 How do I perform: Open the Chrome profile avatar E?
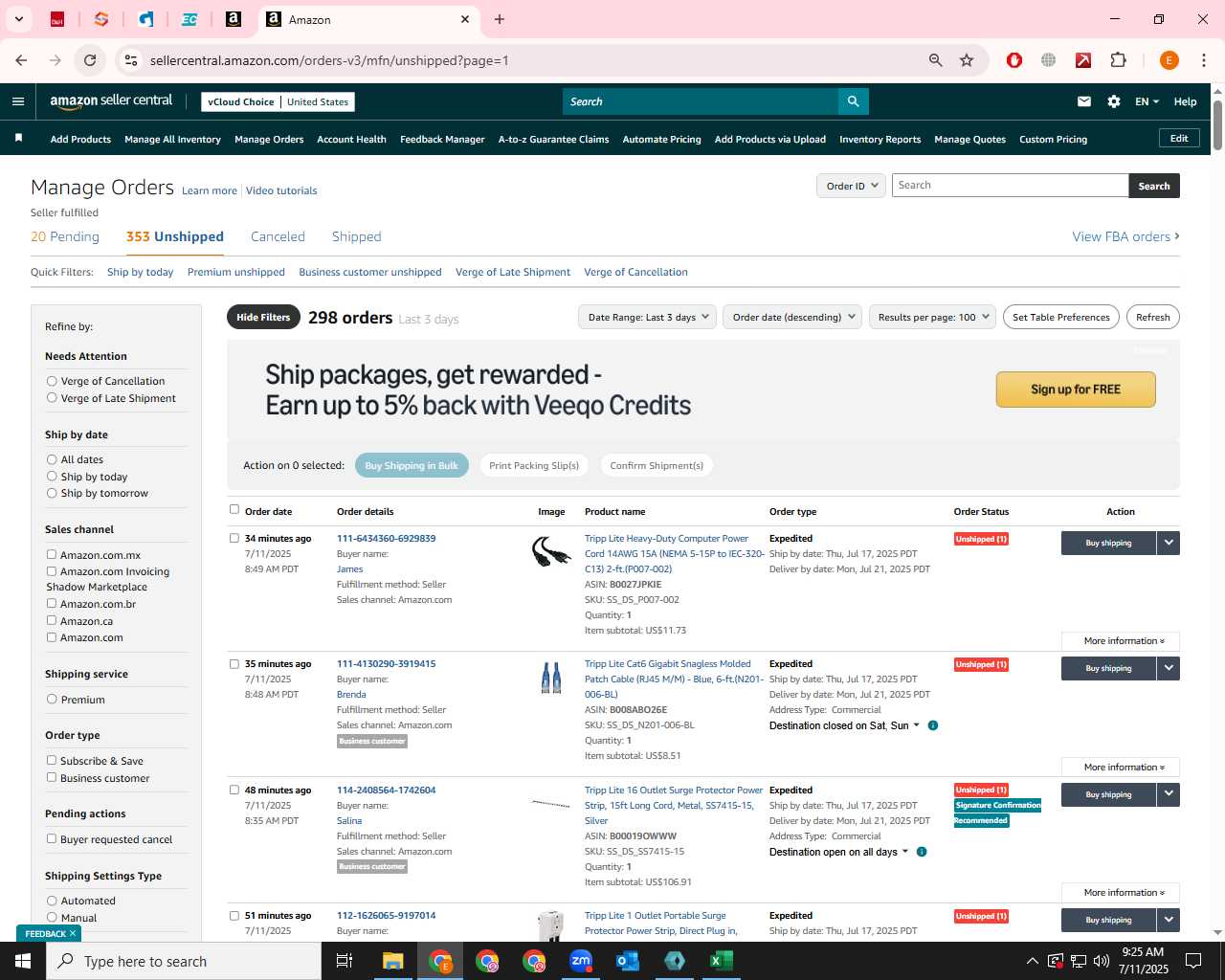(x=1169, y=60)
